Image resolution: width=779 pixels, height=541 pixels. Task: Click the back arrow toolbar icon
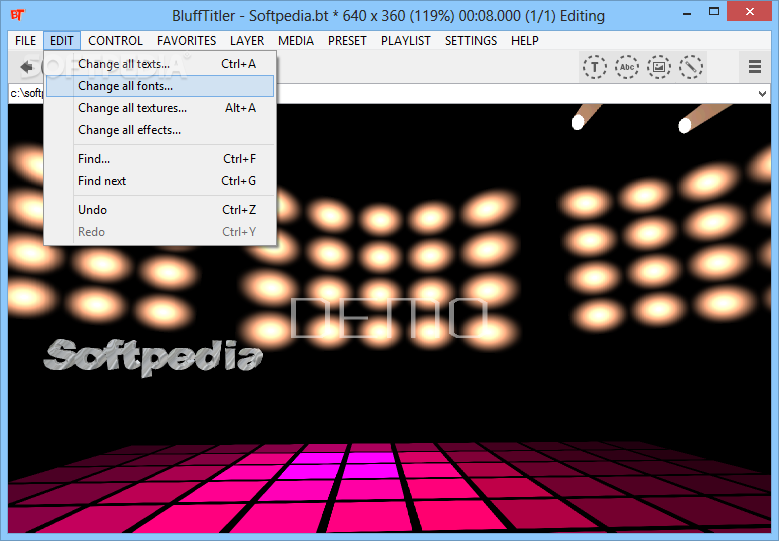coord(26,67)
